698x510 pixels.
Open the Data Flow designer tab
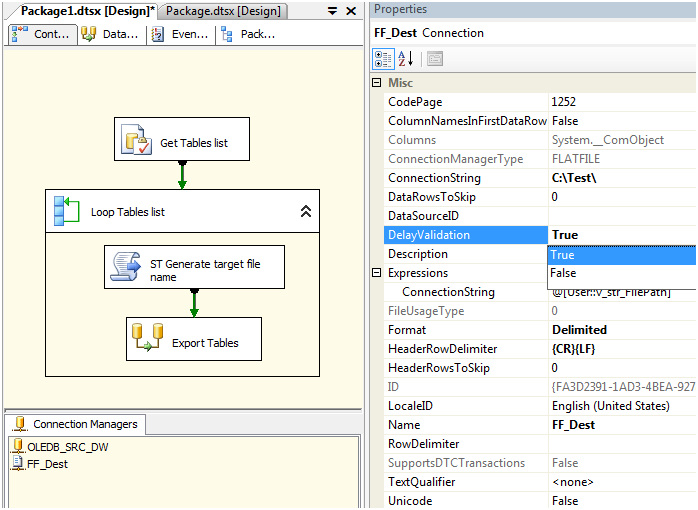[112, 34]
